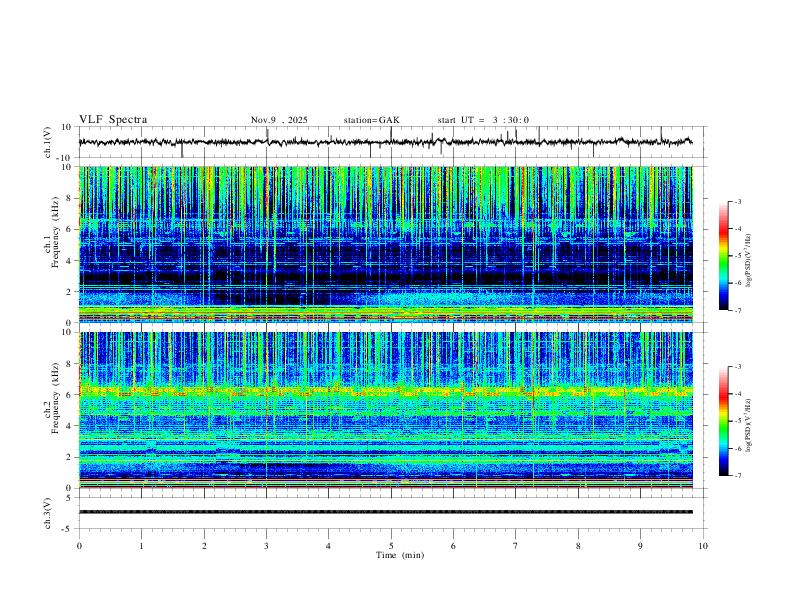This screenshot has height=612, width=792.
Task: Click tick label "4" on the Time axis
Action: coord(328,546)
